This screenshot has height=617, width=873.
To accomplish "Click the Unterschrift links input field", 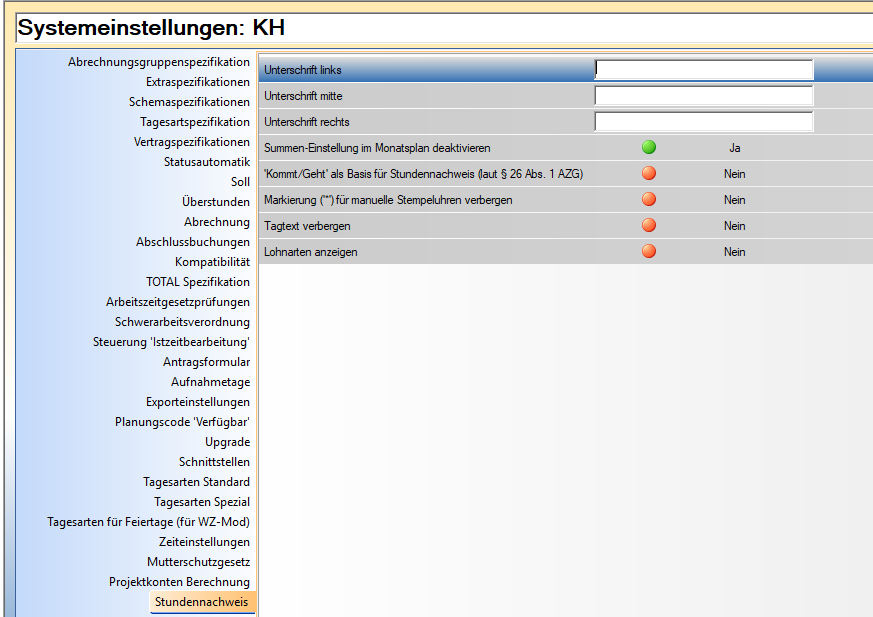I will click(703, 70).
